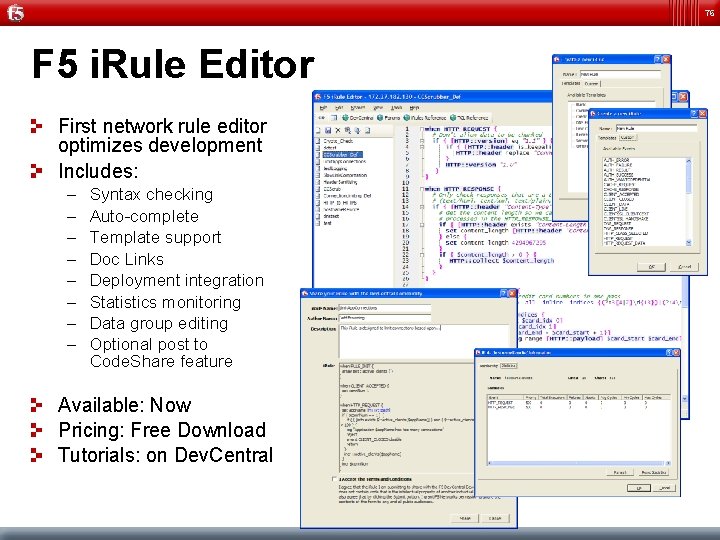720x540 pixels.
Task: Click the F5 logo in the slide header
Action: [x=15, y=12]
